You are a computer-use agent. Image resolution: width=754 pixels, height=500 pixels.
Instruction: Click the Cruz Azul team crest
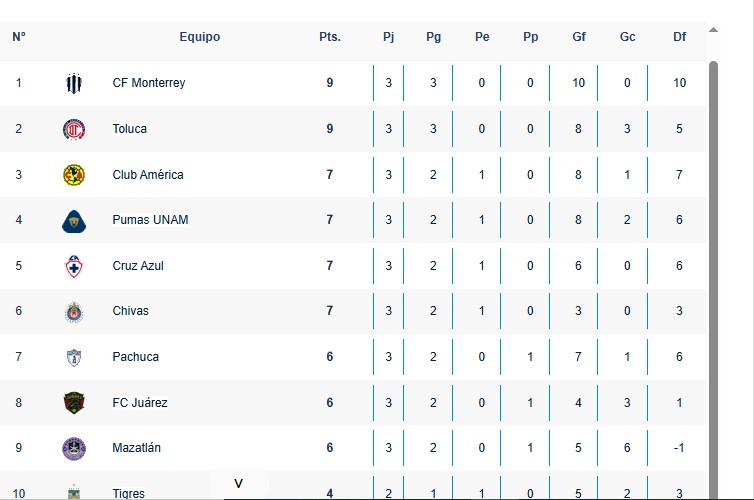(74, 266)
